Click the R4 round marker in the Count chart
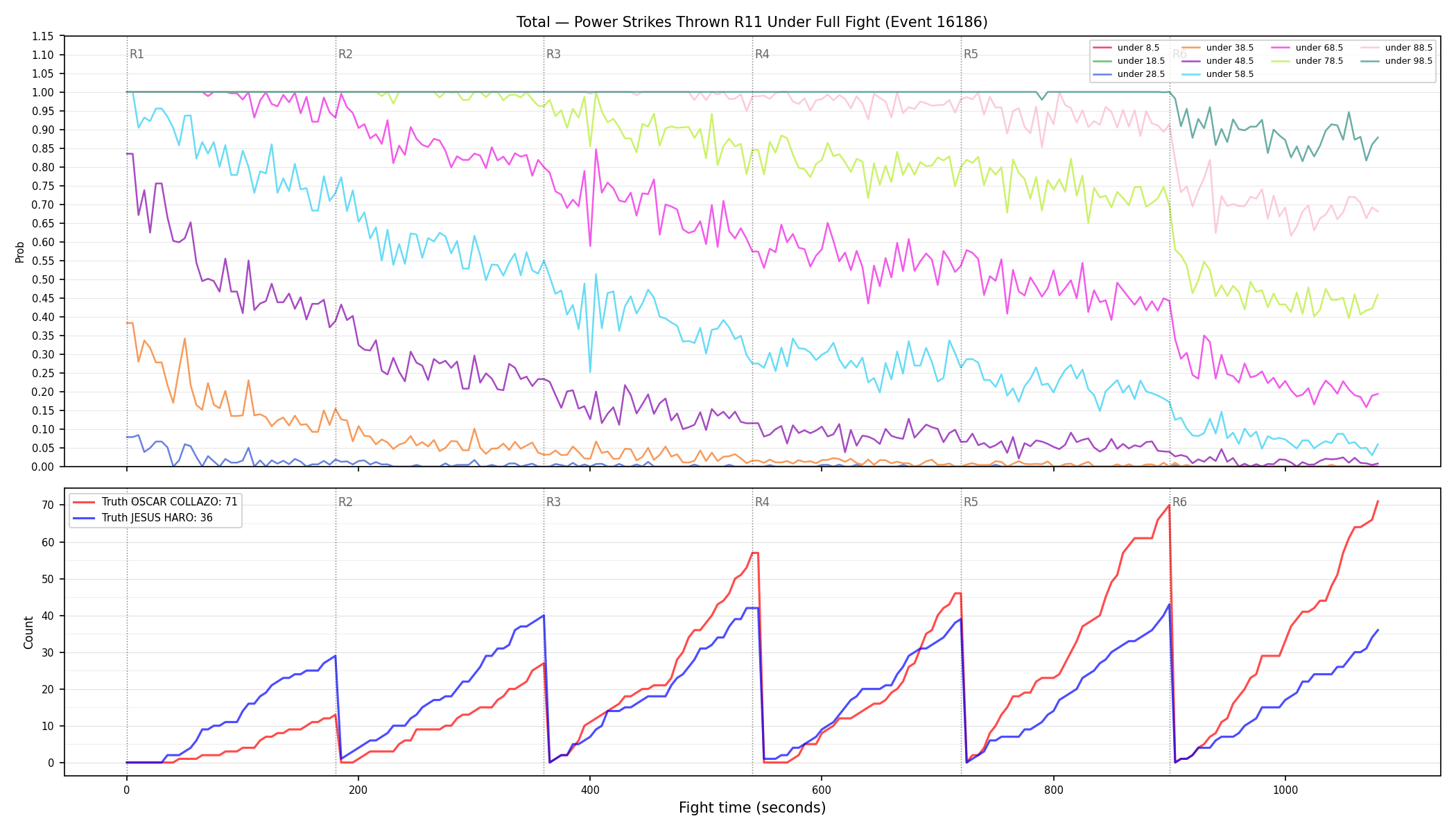The height and width of the screenshot is (832, 1456). (762, 502)
